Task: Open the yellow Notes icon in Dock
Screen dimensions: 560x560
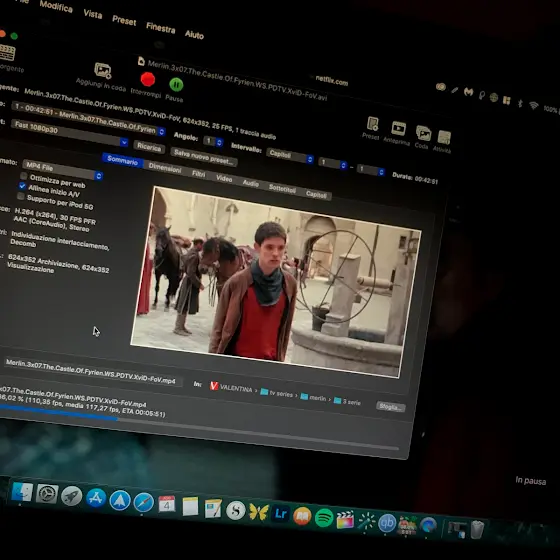Action: pyautogui.click(x=190, y=506)
